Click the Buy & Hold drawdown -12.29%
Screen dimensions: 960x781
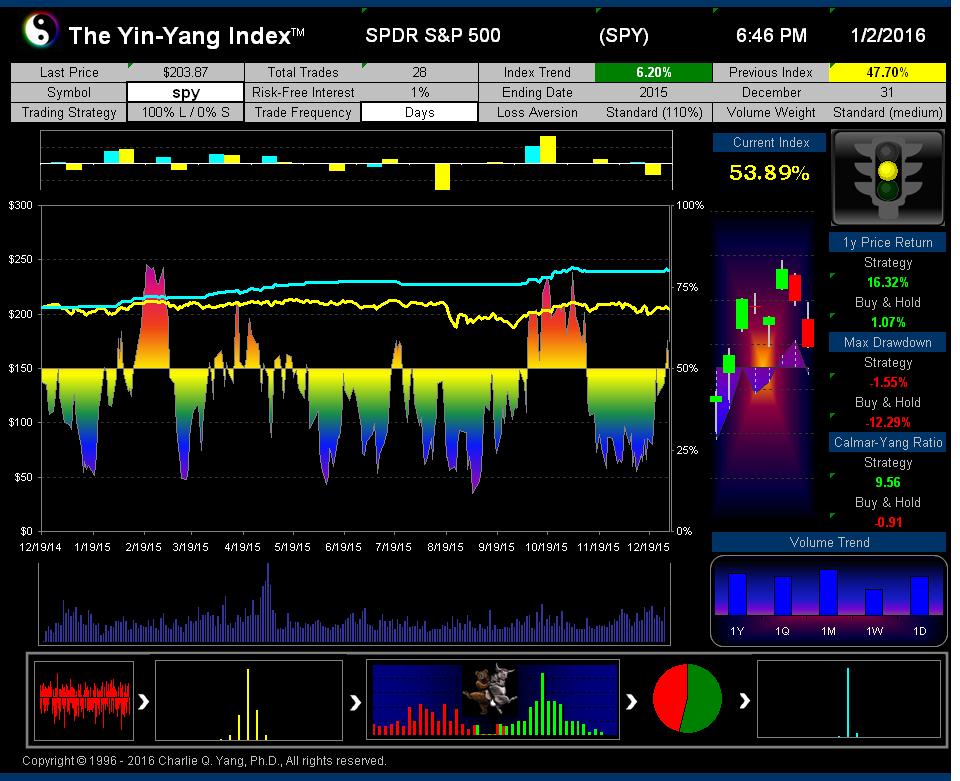(888, 422)
